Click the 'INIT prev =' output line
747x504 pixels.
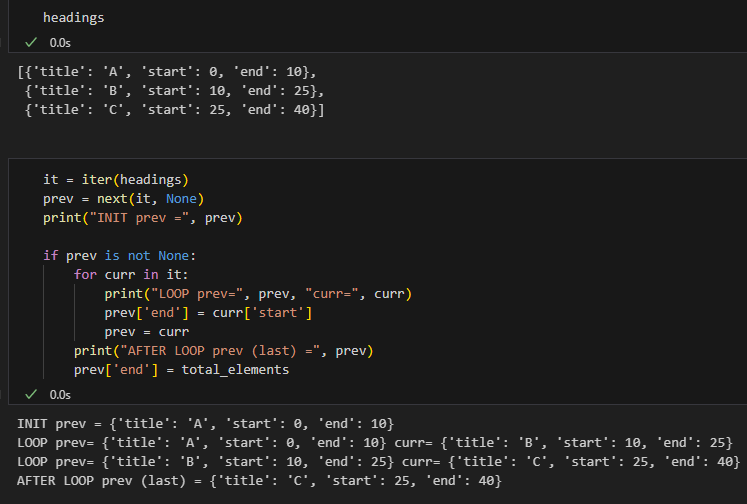point(205,424)
